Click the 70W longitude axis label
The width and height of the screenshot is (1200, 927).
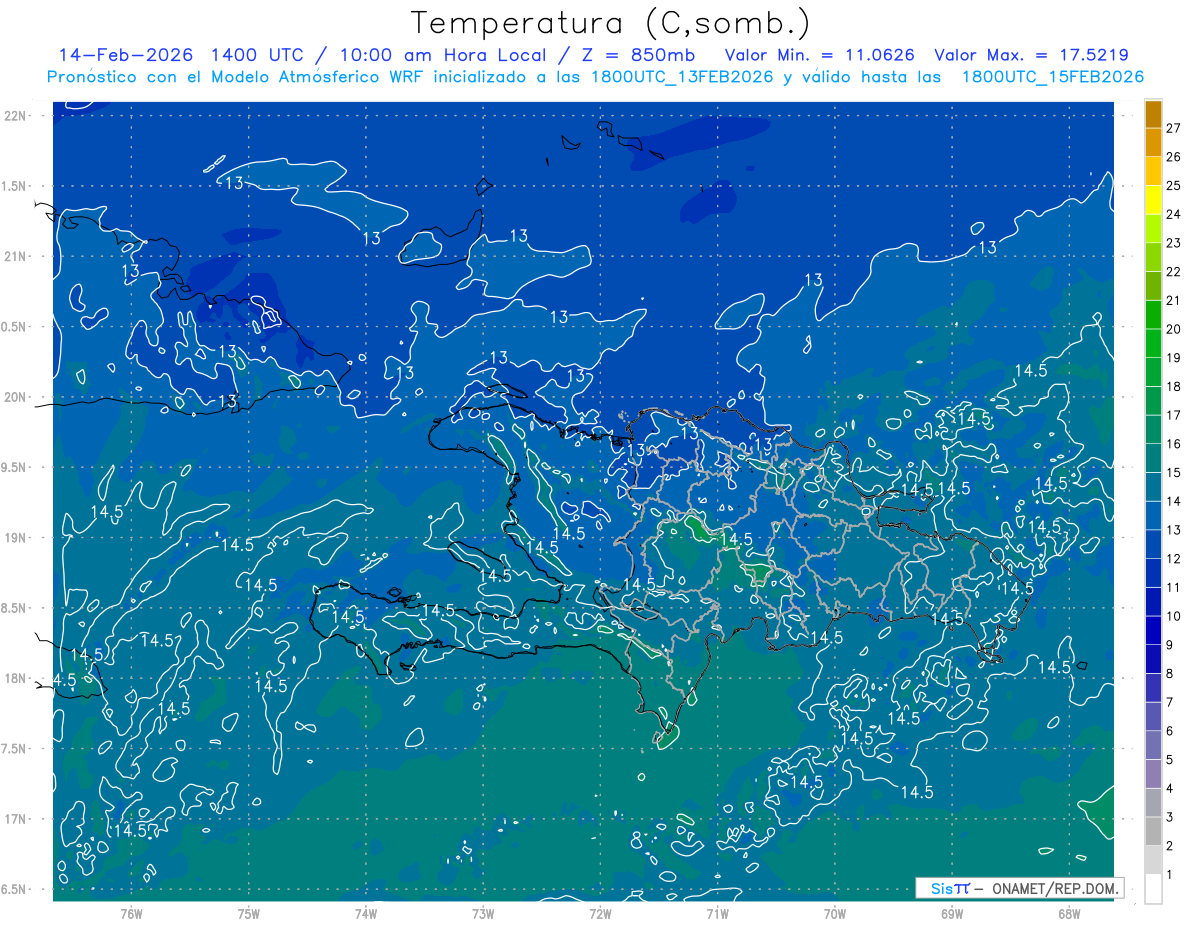[x=835, y=914]
